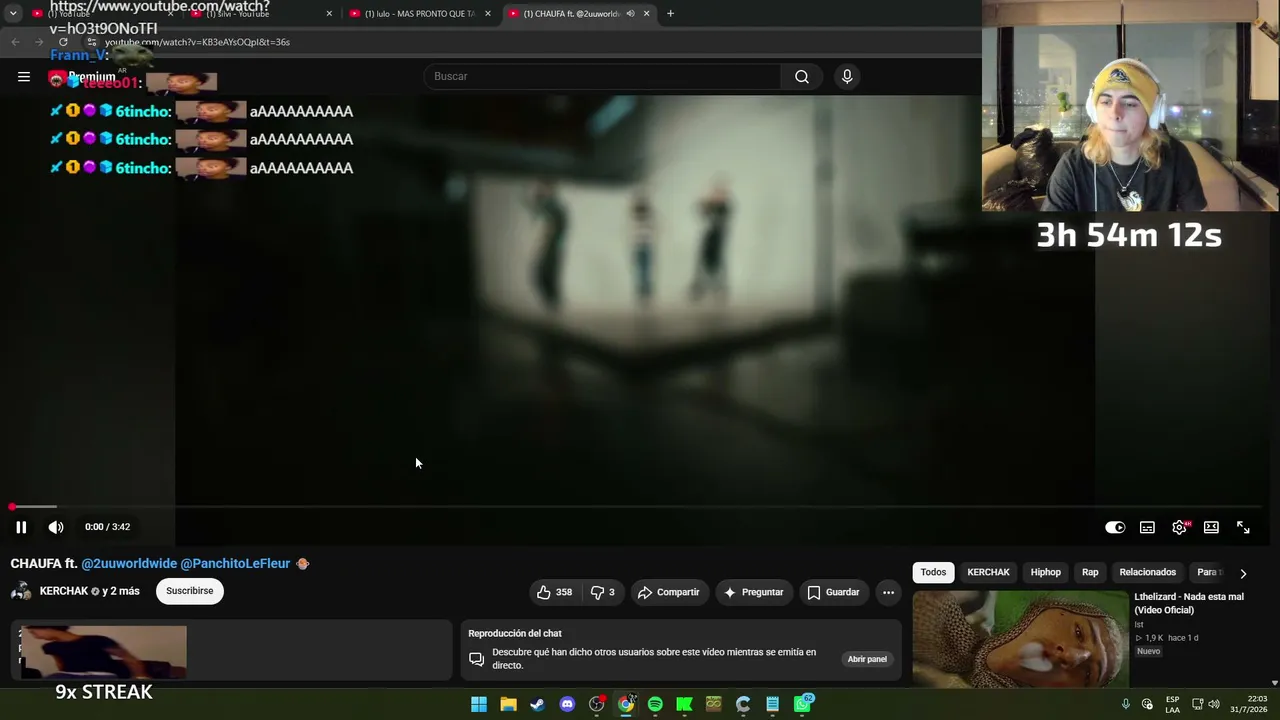Viewport: 1280px width, 720px height.
Task: Open the three-dot more actions menu
Action: 888,592
